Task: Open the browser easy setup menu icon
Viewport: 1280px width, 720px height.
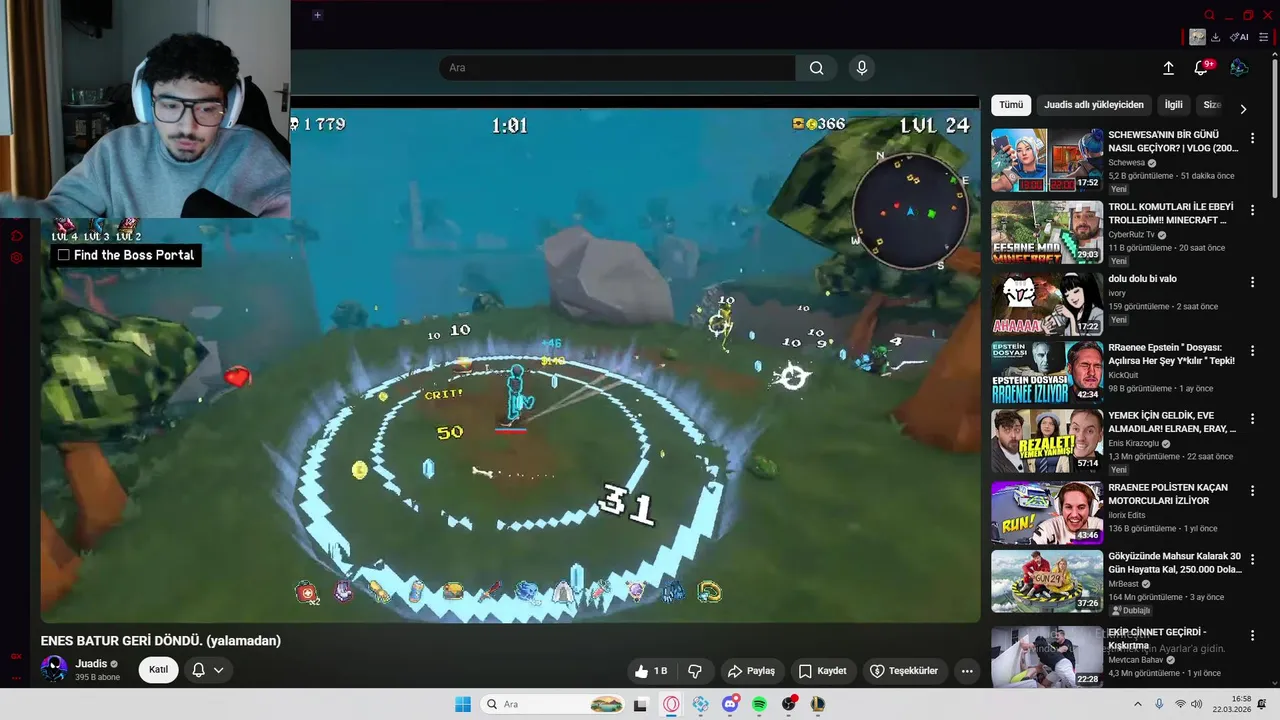Action: (1264, 37)
